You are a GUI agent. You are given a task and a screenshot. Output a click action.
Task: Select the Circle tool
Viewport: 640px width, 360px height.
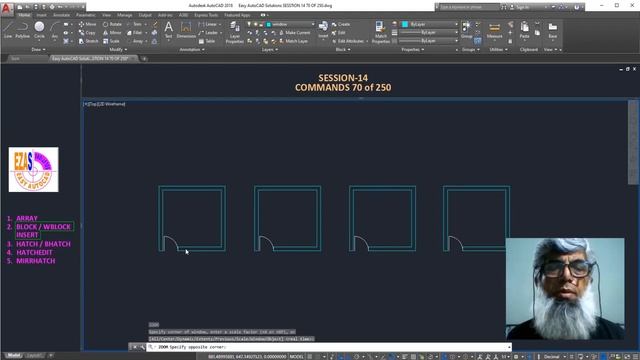point(39,30)
